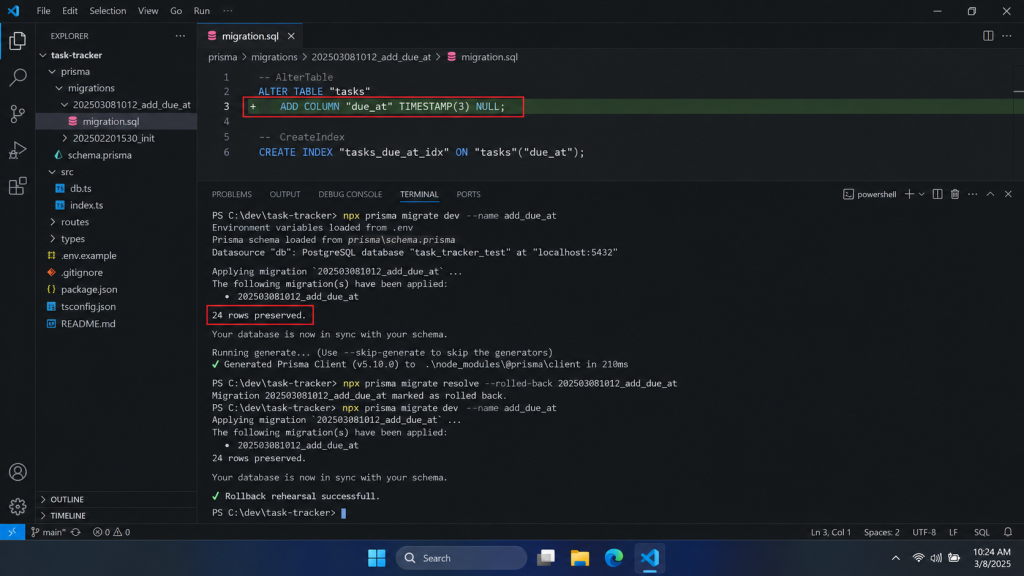
Task: Switch to the OUTPUT panel tab
Action: coord(285,194)
